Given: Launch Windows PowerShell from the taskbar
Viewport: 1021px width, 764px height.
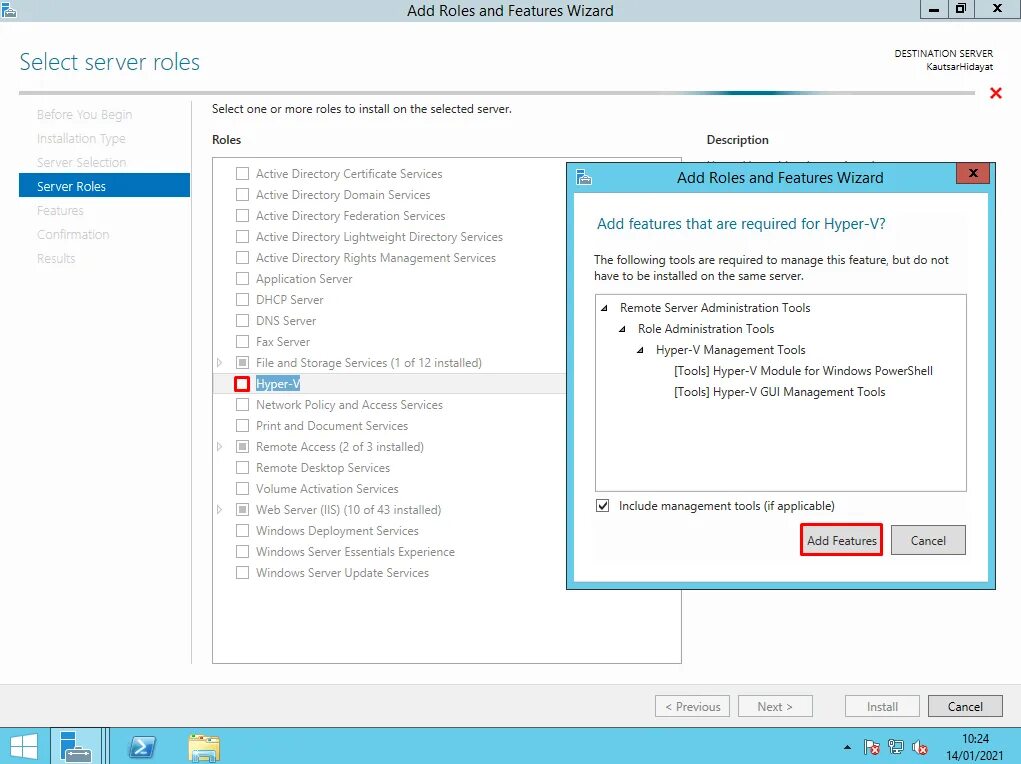Looking at the screenshot, I should click(x=142, y=747).
